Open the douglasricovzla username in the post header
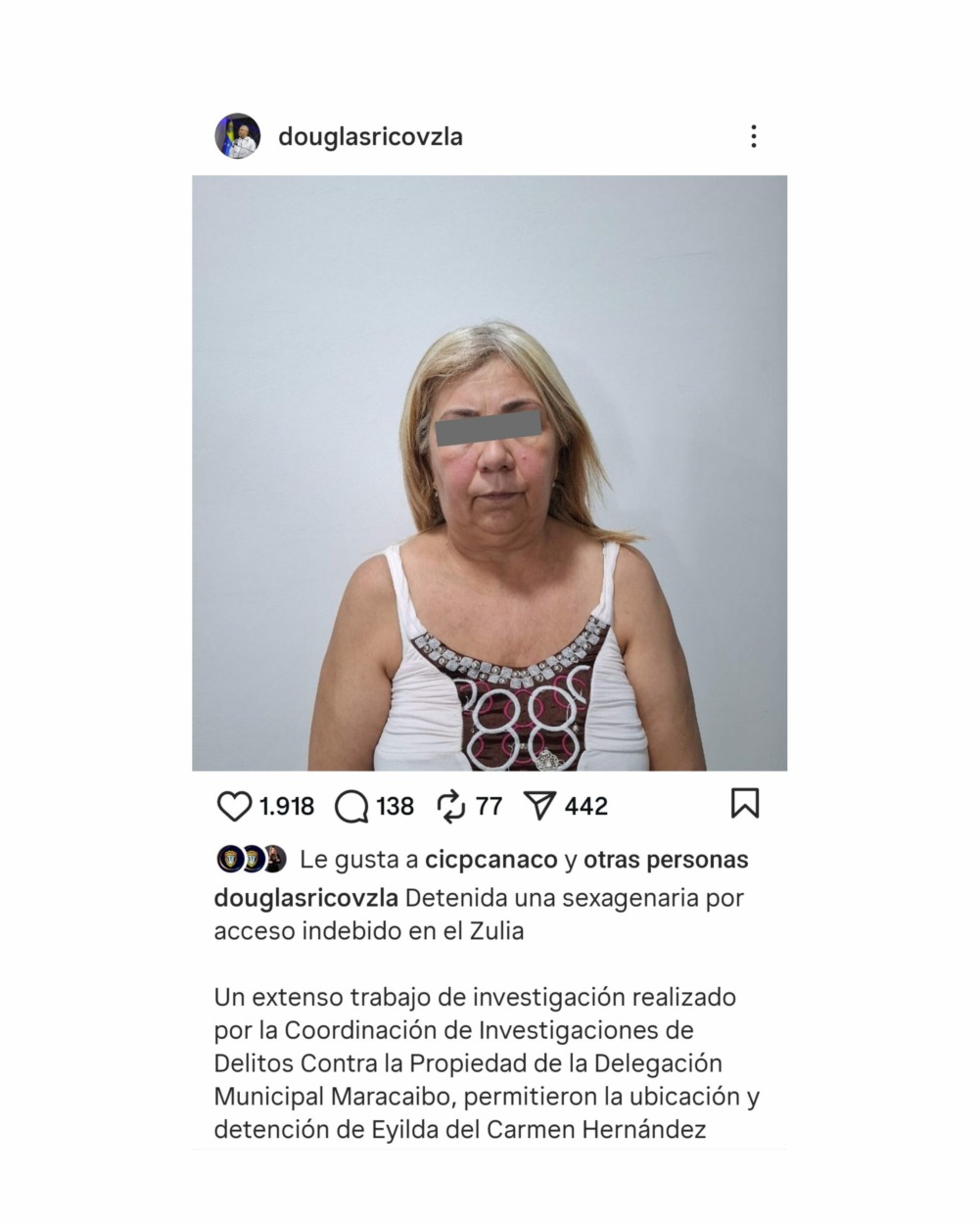The height and width of the screenshot is (1225, 980). point(370,136)
